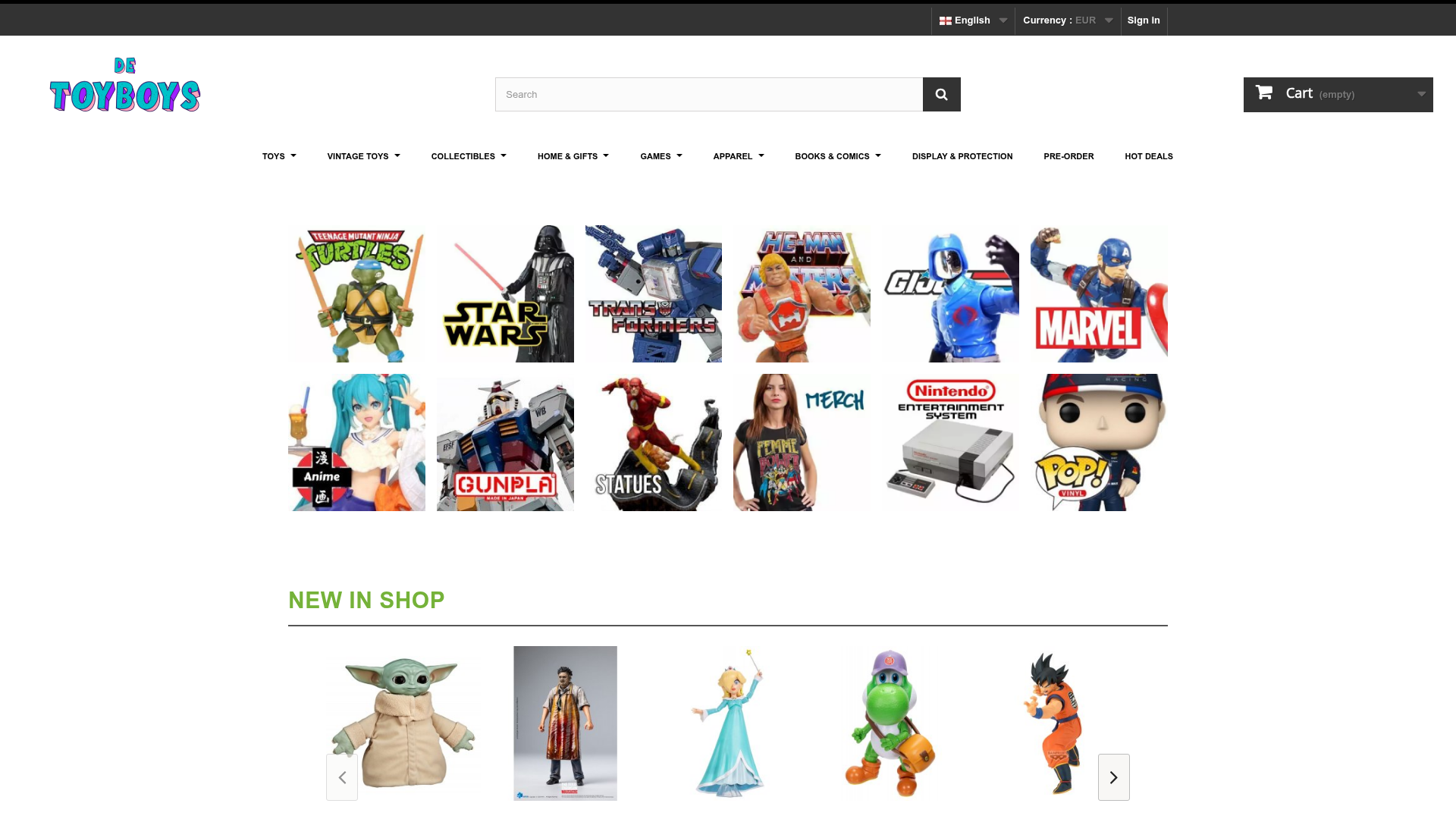The width and height of the screenshot is (1456, 819).
Task: Open the Leatherface figure product
Action: 565,723
